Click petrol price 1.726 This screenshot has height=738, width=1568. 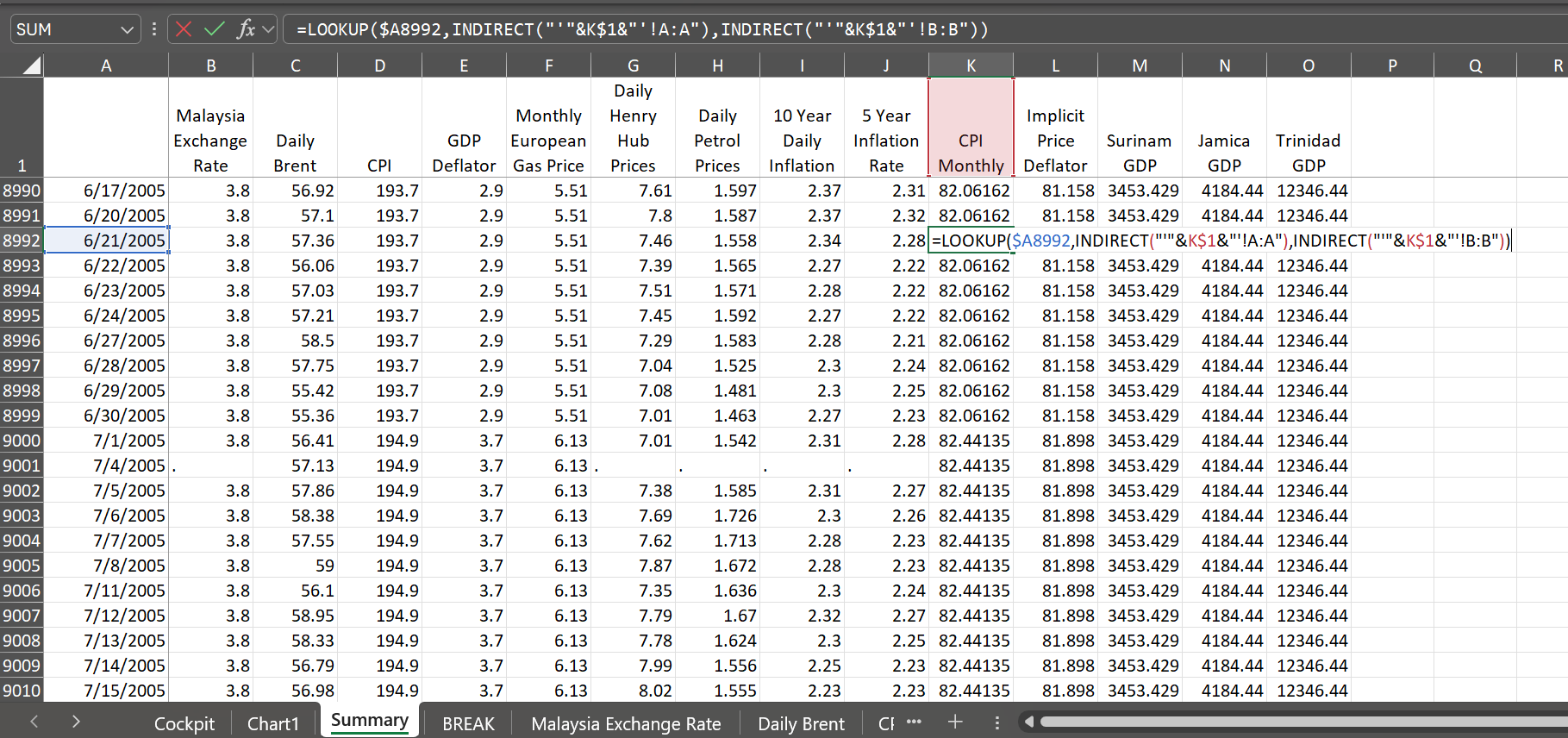[x=717, y=516]
